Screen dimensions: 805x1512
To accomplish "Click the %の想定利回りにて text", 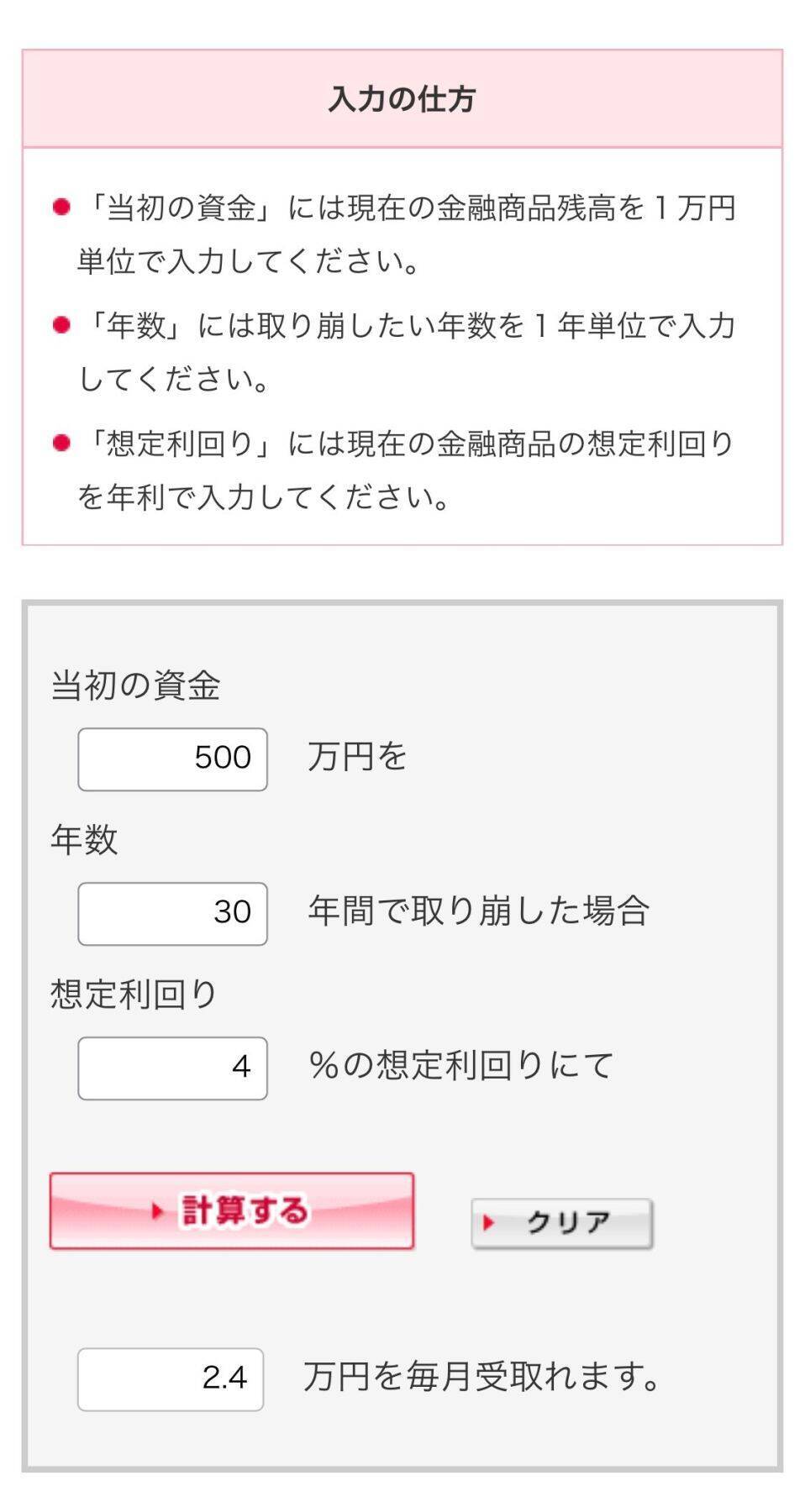I will click(x=461, y=1065).
